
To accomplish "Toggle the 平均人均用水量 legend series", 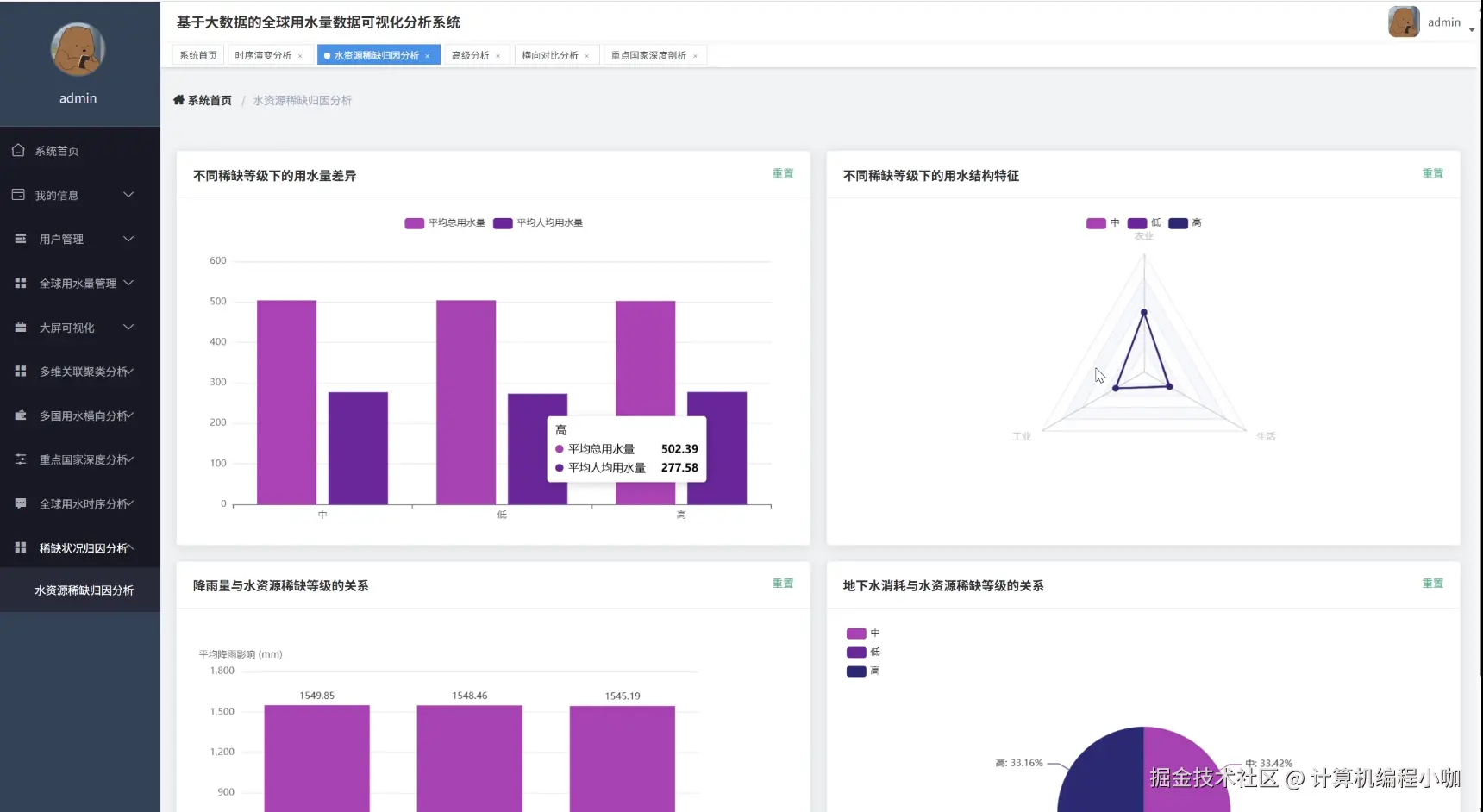I will pos(538,223).
